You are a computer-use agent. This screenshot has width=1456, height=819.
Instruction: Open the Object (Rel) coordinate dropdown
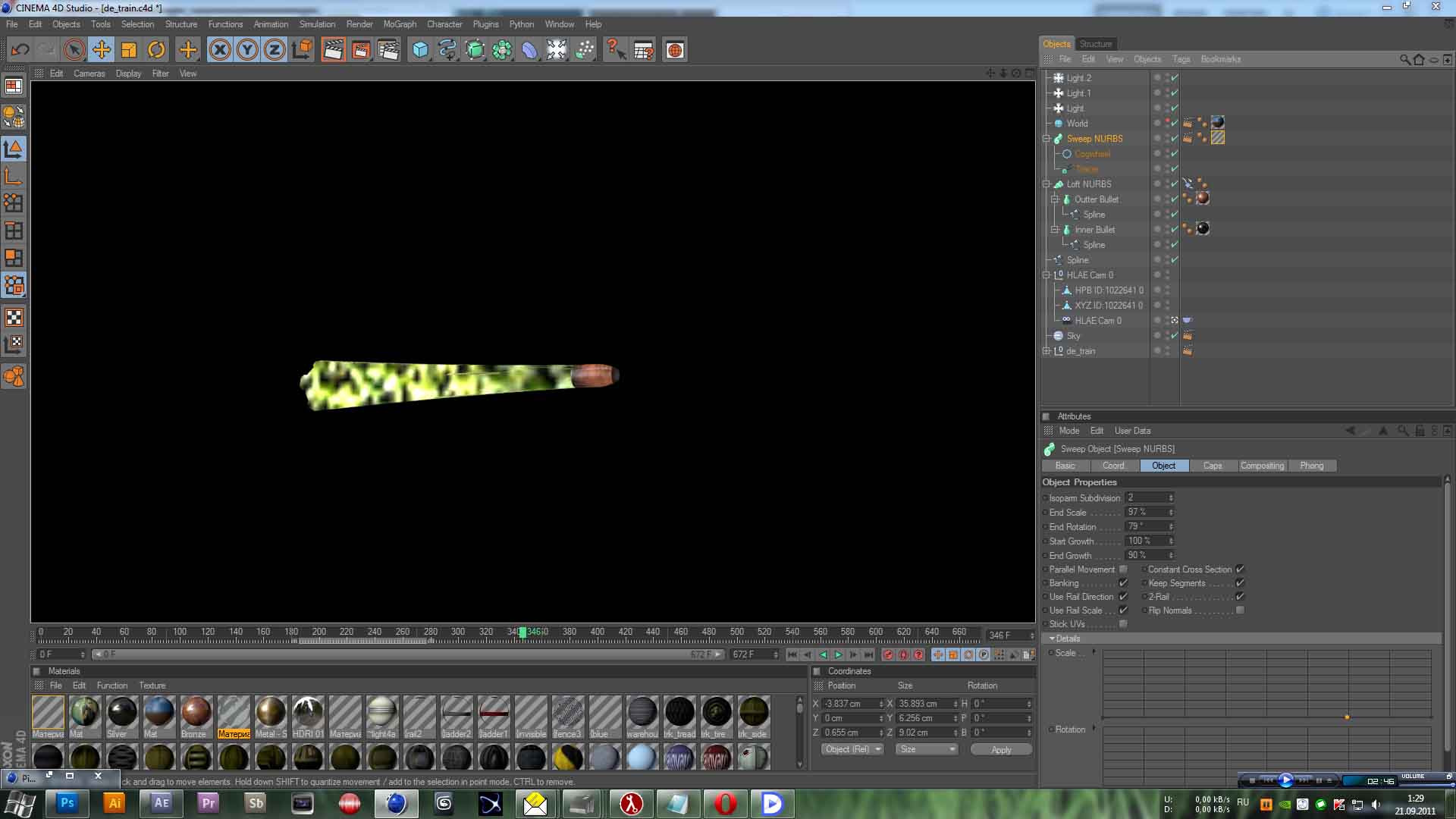(x=852, y=749)
